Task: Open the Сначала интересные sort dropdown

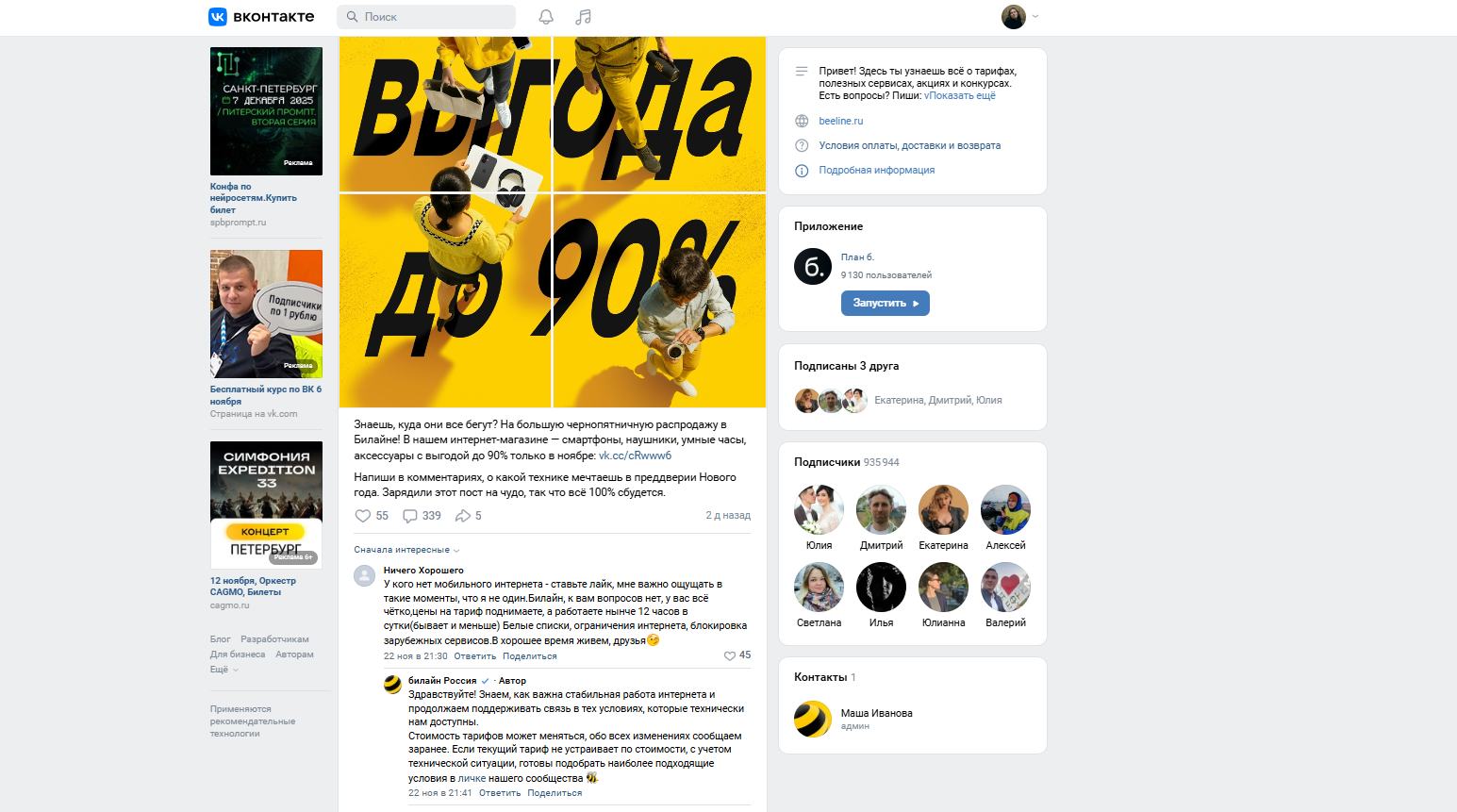Action: (x=406, y=550)
